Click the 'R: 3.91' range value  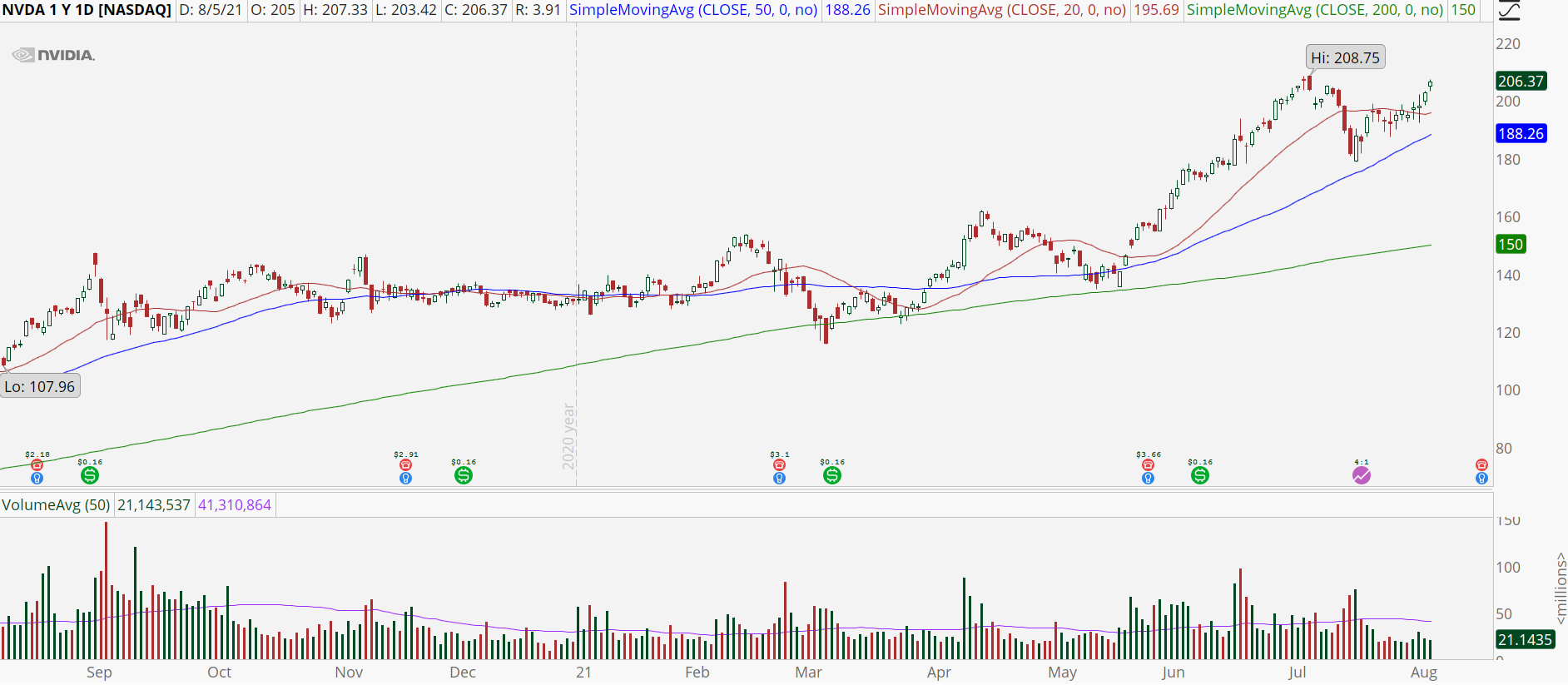coord(538,10)
